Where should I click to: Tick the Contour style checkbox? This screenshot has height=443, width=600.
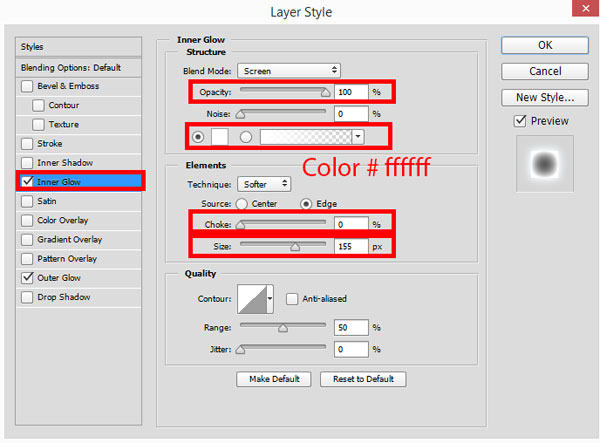point(38,105)
